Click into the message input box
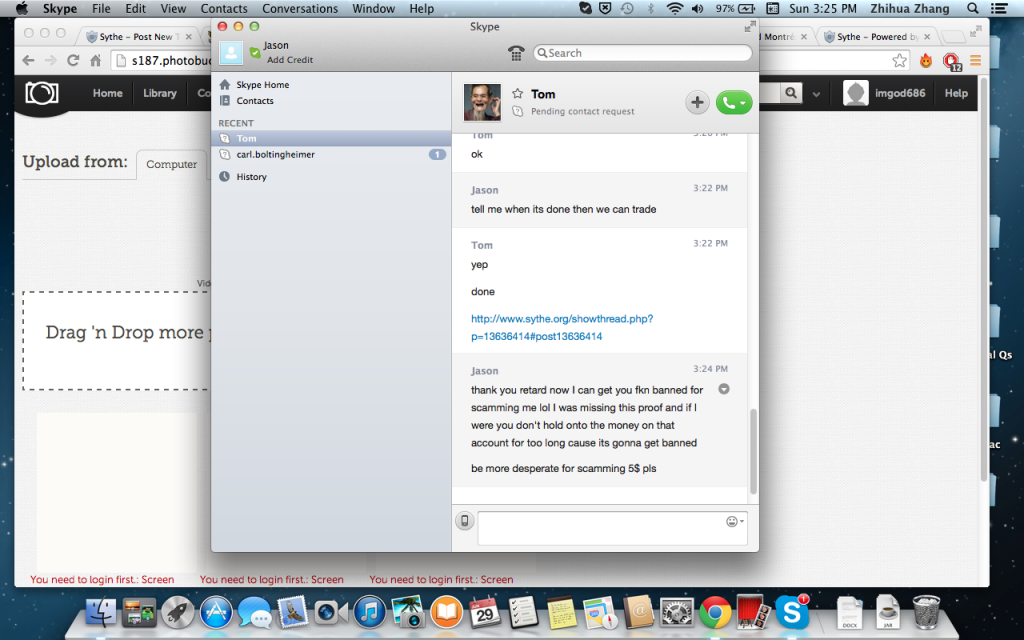 (x=612, y=528)
